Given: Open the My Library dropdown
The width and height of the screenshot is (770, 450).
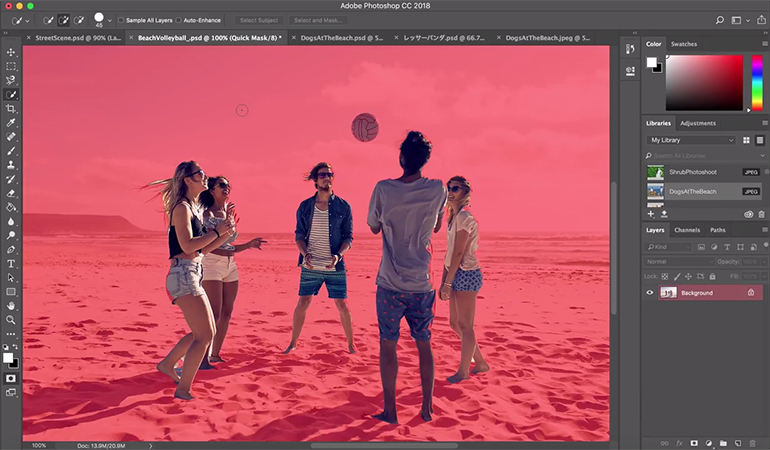Looking at the screenshot, I should (x=691, y=140).
